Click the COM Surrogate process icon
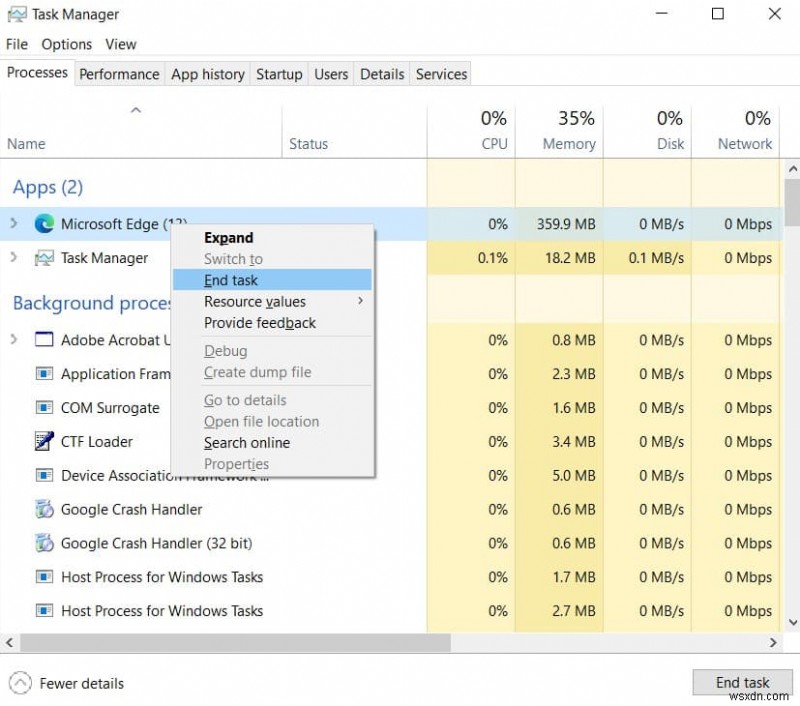Screen dimensions: 800x706 coord(44,408)
